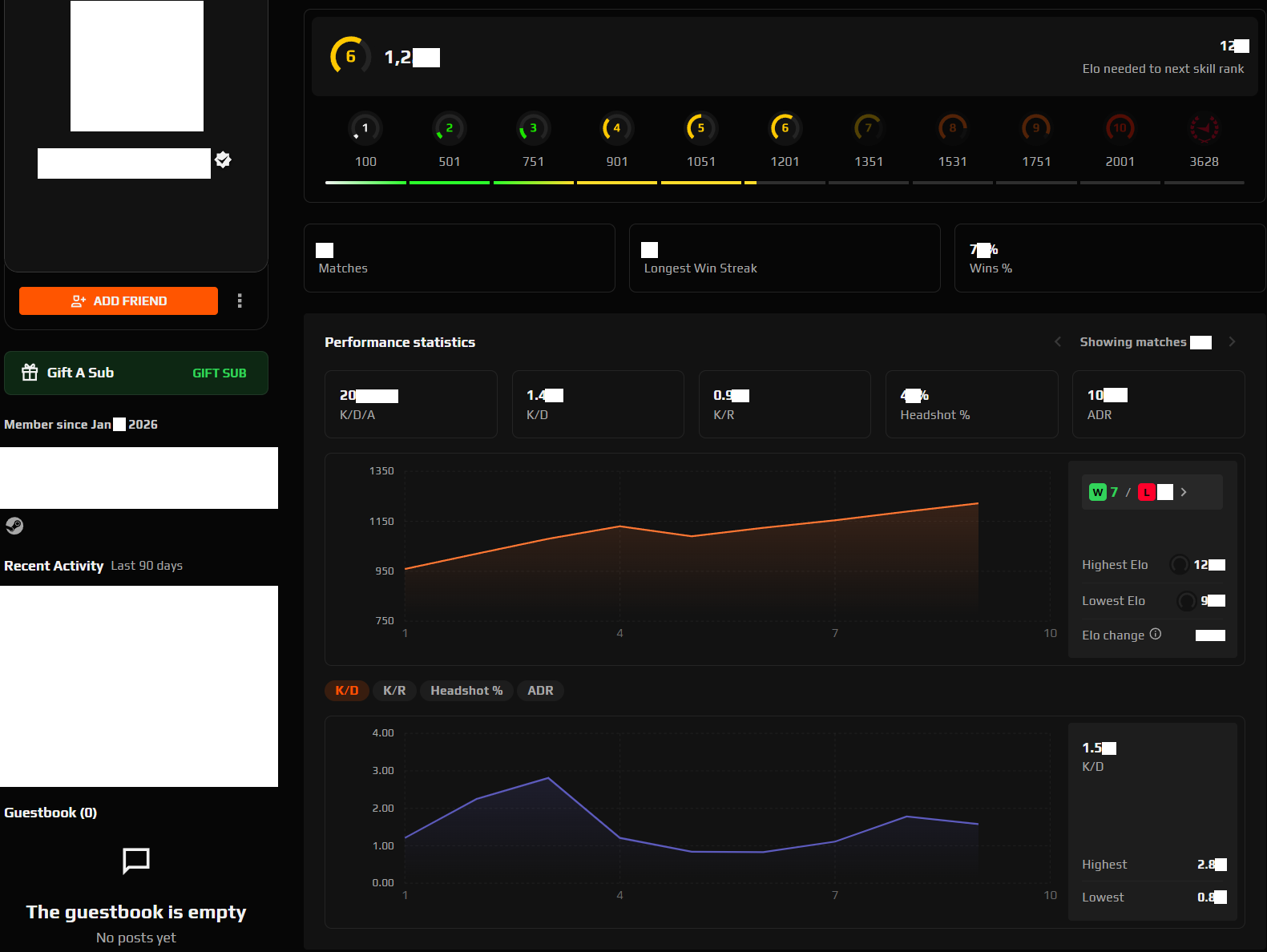Switch chart to K/R stat
Image resolution: width=1267 pixels, height=952 pixels.
pyautogui.click(x=394, y=691)
